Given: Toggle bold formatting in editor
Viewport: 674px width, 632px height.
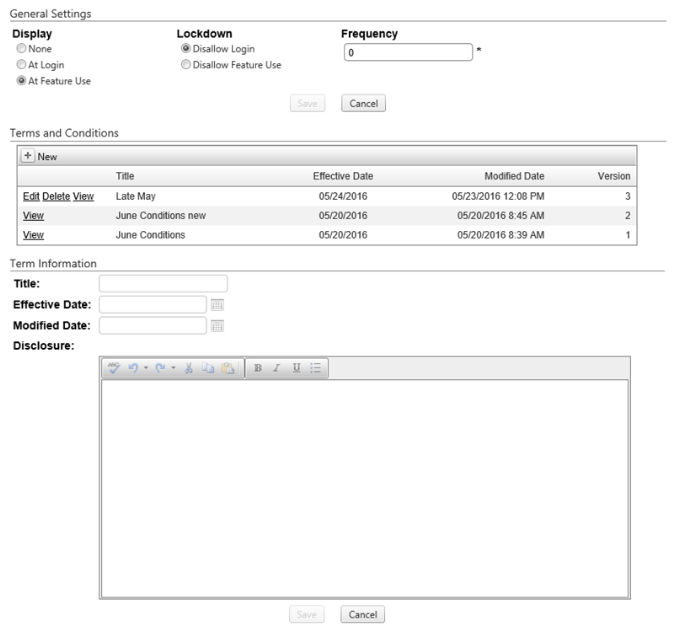Looking at the screenshot, I should pyautogui.click(x=257, y=368).
